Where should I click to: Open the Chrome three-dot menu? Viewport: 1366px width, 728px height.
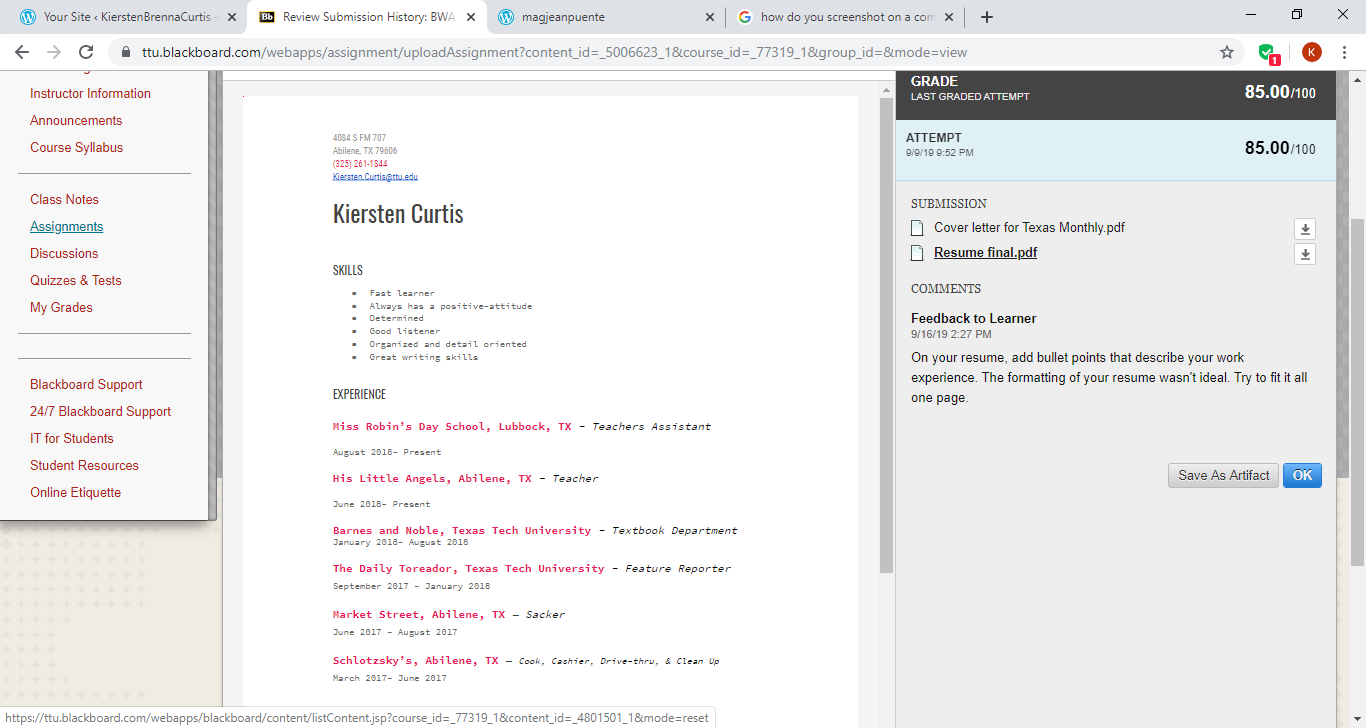click(x=1345, y=52)
